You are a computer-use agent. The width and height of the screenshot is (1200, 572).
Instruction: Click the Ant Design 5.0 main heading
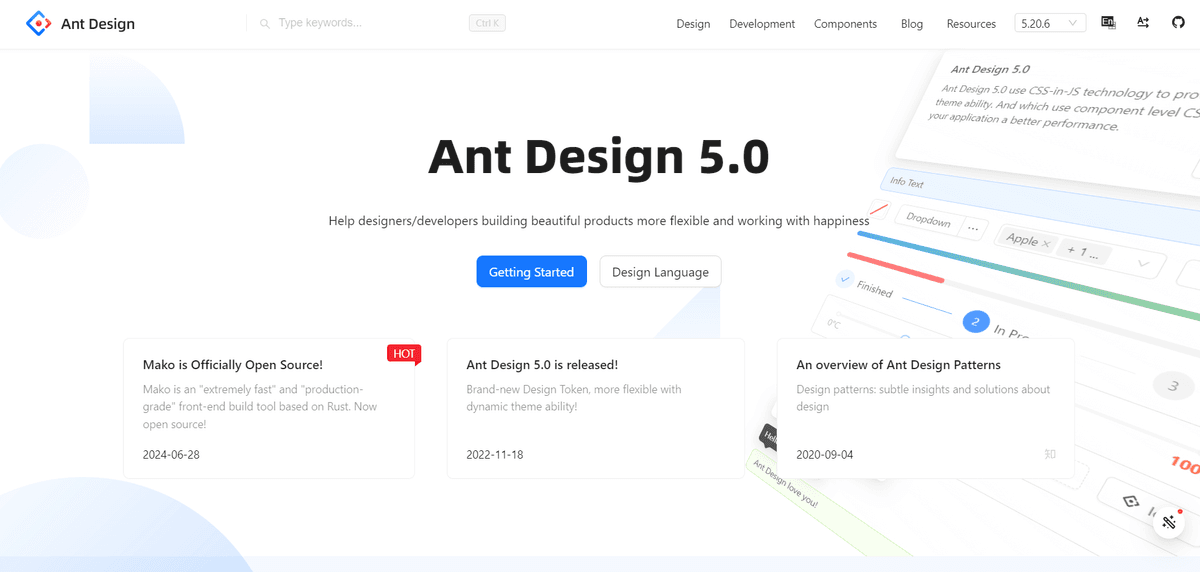click(599, 156)
